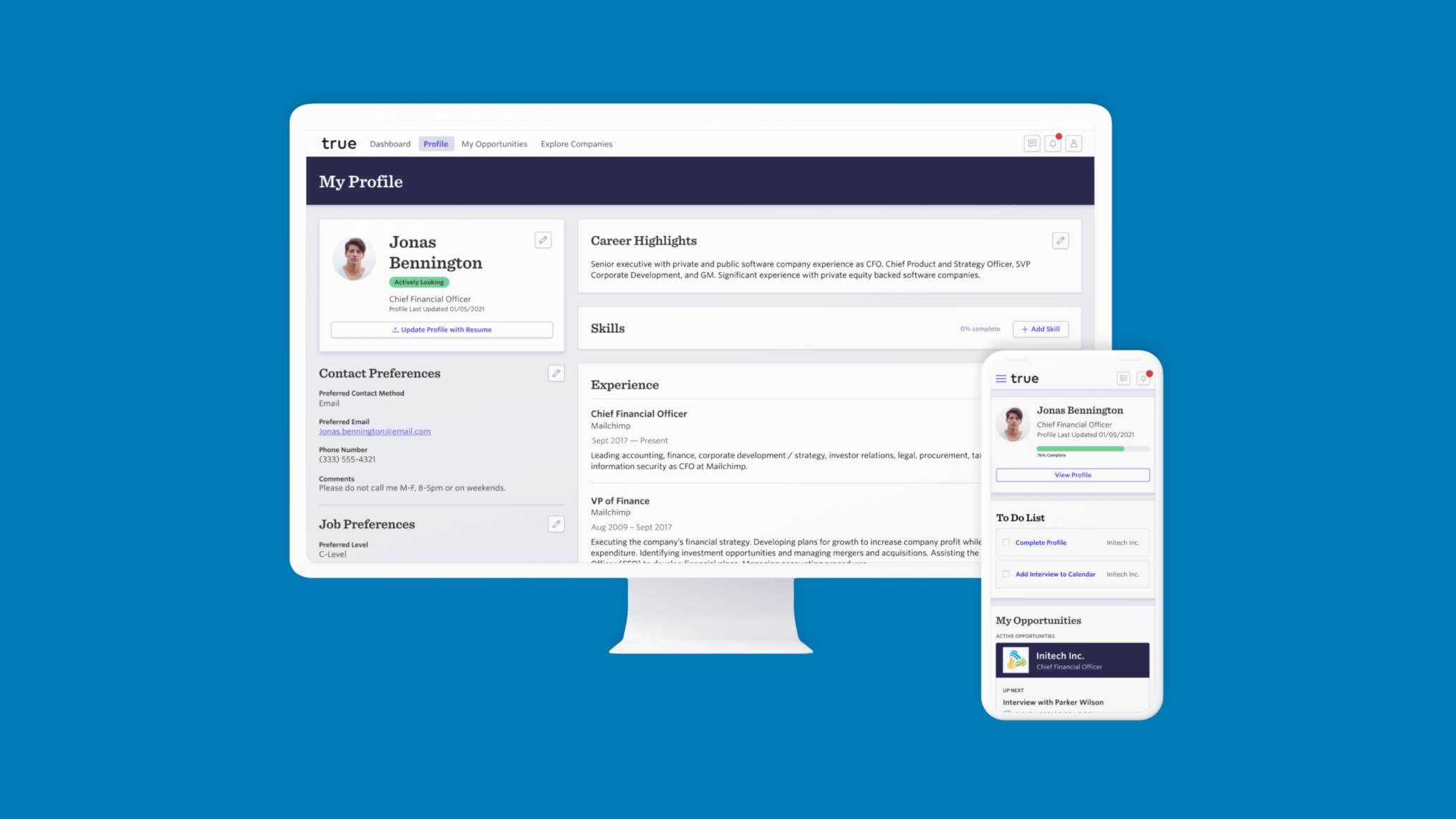Click the edit icon on Career Highlights
Viewport: 1456px width, 819px height.
(1060, 241)
